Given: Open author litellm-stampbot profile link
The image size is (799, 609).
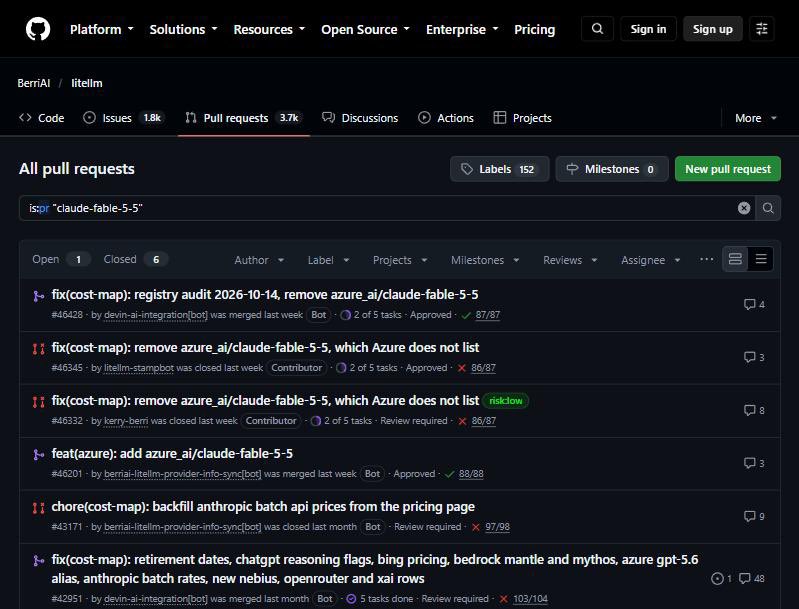Looking at the screenshot, I should [139, 368].
